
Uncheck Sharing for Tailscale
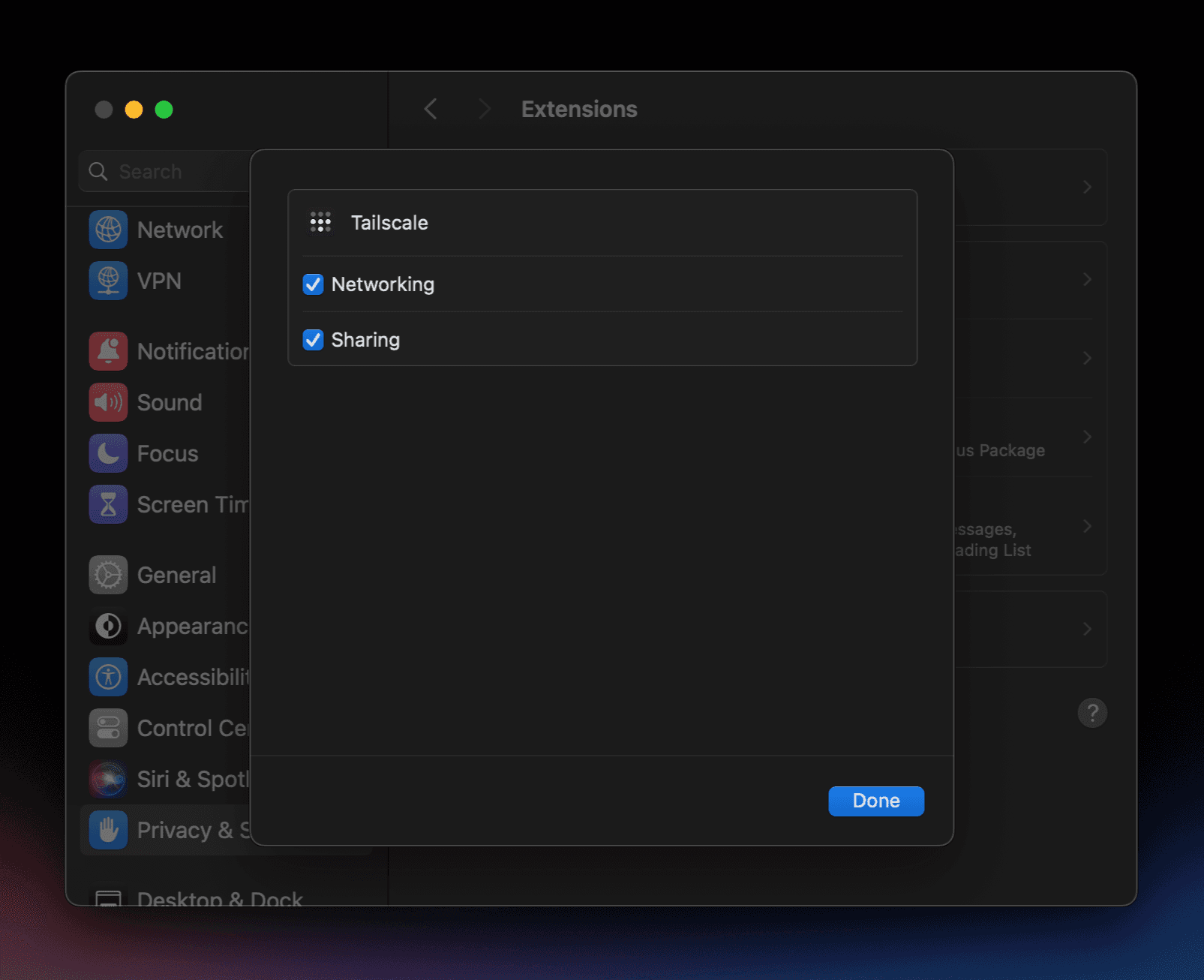pos(313,340)
